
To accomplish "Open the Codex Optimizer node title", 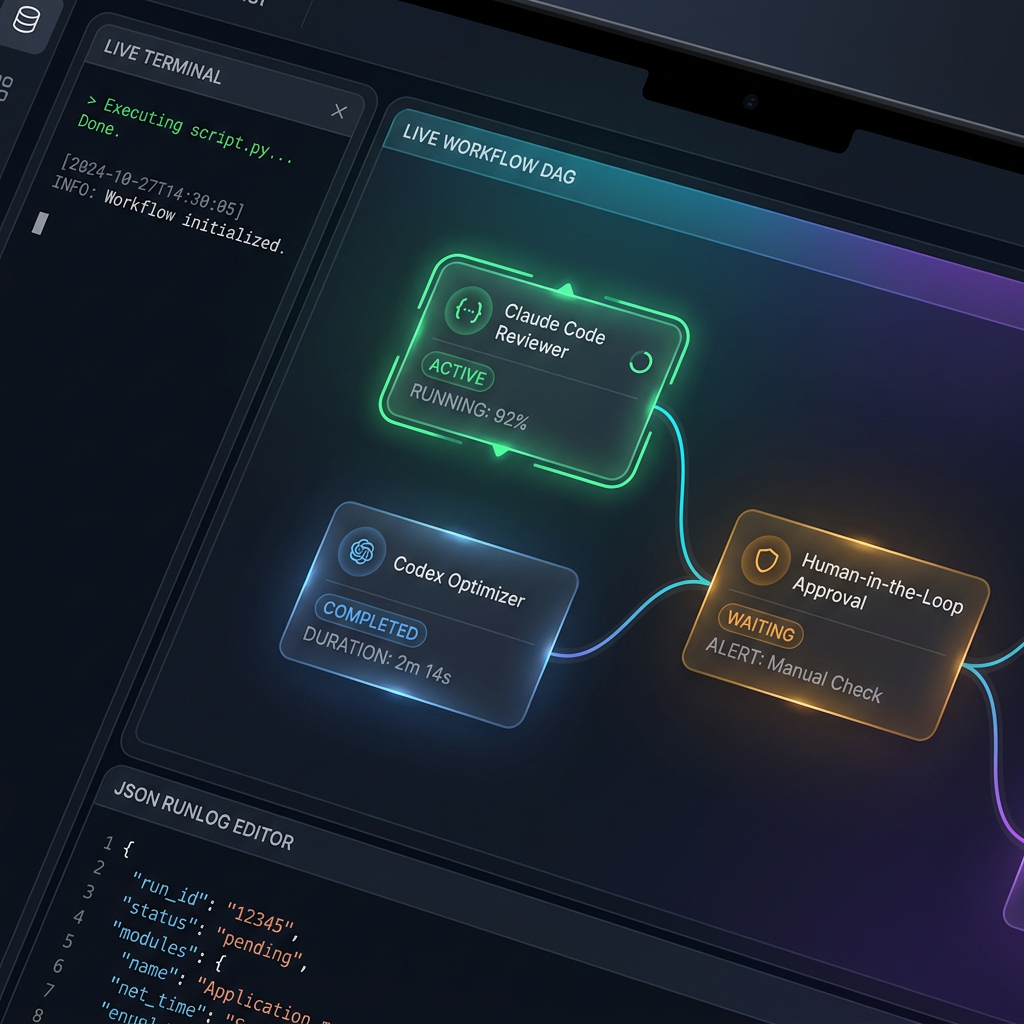I will tap(459, 582).
